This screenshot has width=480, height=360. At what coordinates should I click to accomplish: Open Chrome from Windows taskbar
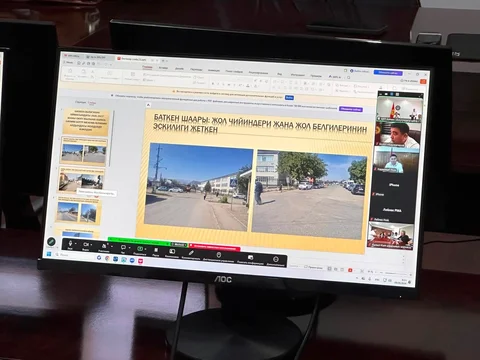pyautogui.click(x=107, y=258)
